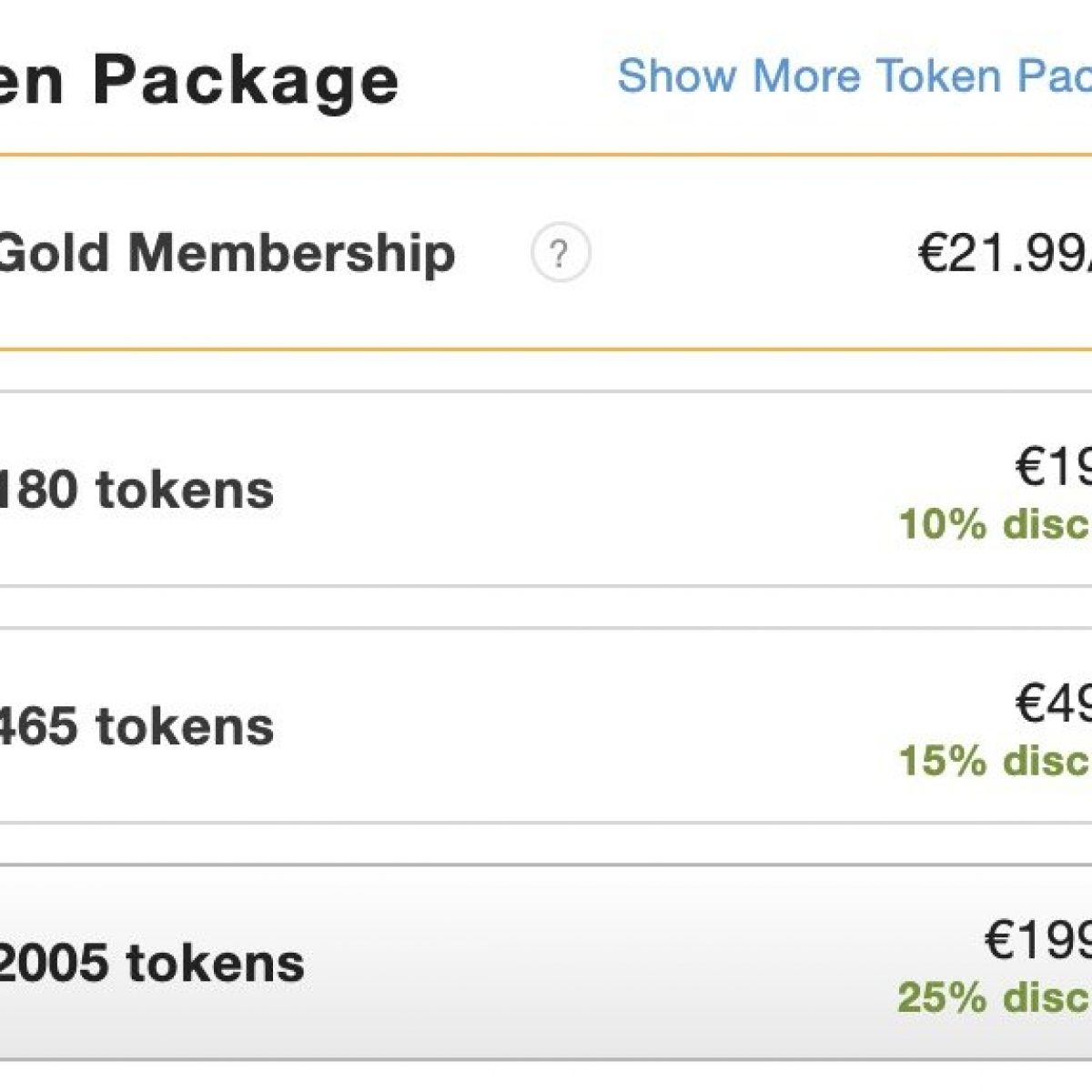Click the 15% discount green label
The image size is (1092, 1092).
pyautogui.click(x=996, y=761)
